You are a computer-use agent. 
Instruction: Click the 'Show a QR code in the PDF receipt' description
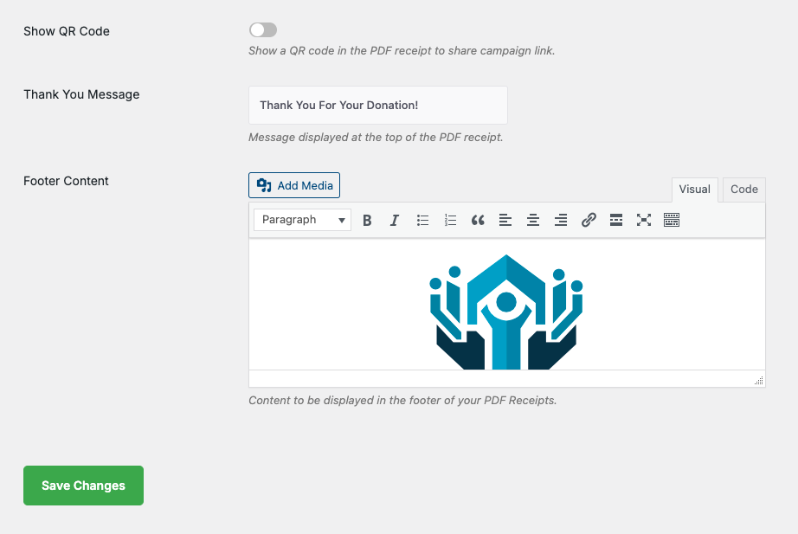402,51
